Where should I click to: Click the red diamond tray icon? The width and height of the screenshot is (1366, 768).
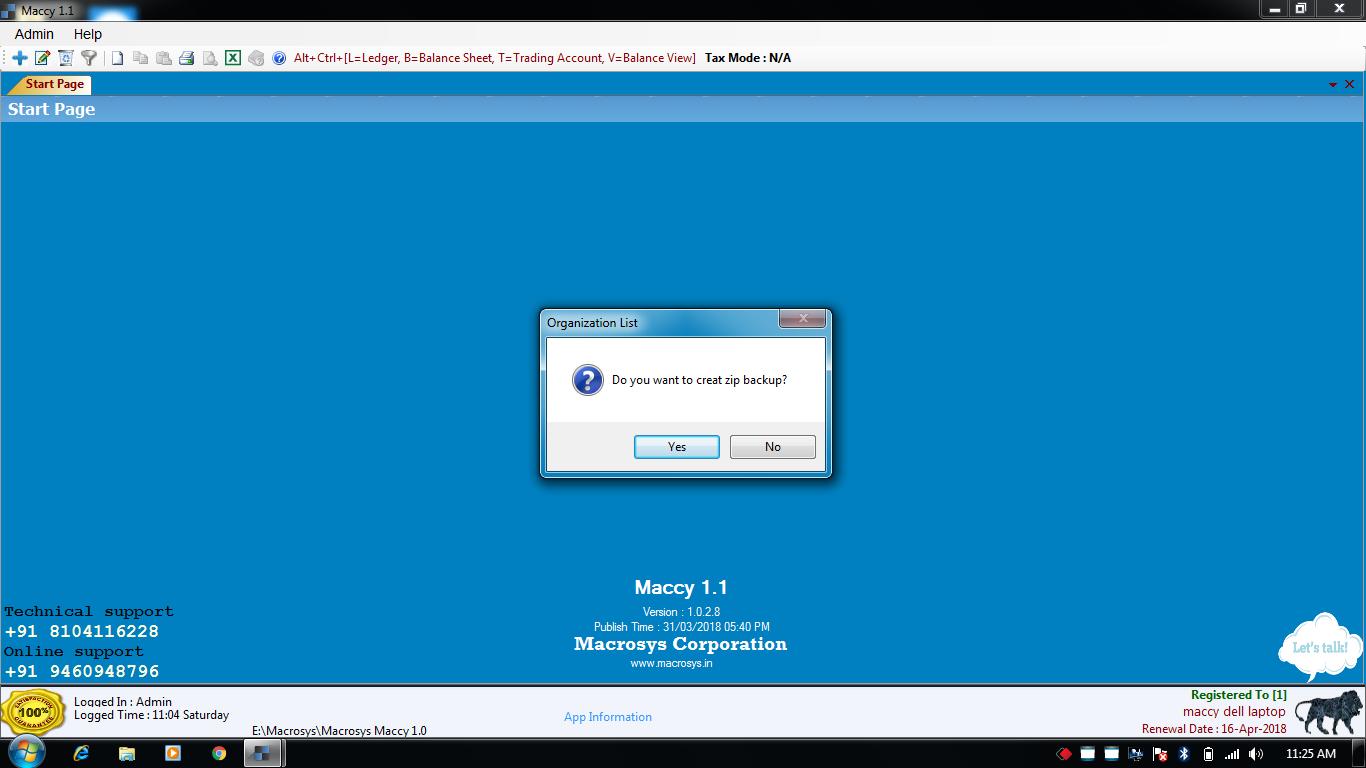pos(1064,754)
